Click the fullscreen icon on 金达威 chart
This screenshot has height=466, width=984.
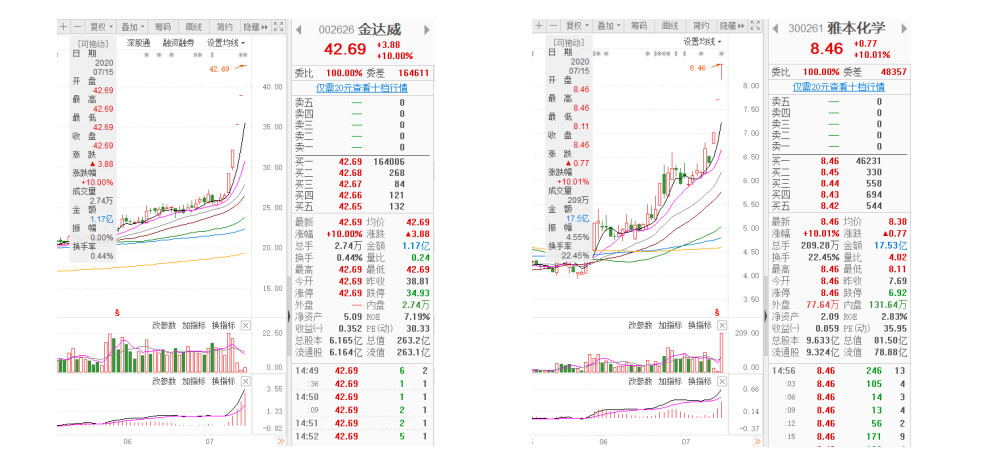tap(280, 27)
